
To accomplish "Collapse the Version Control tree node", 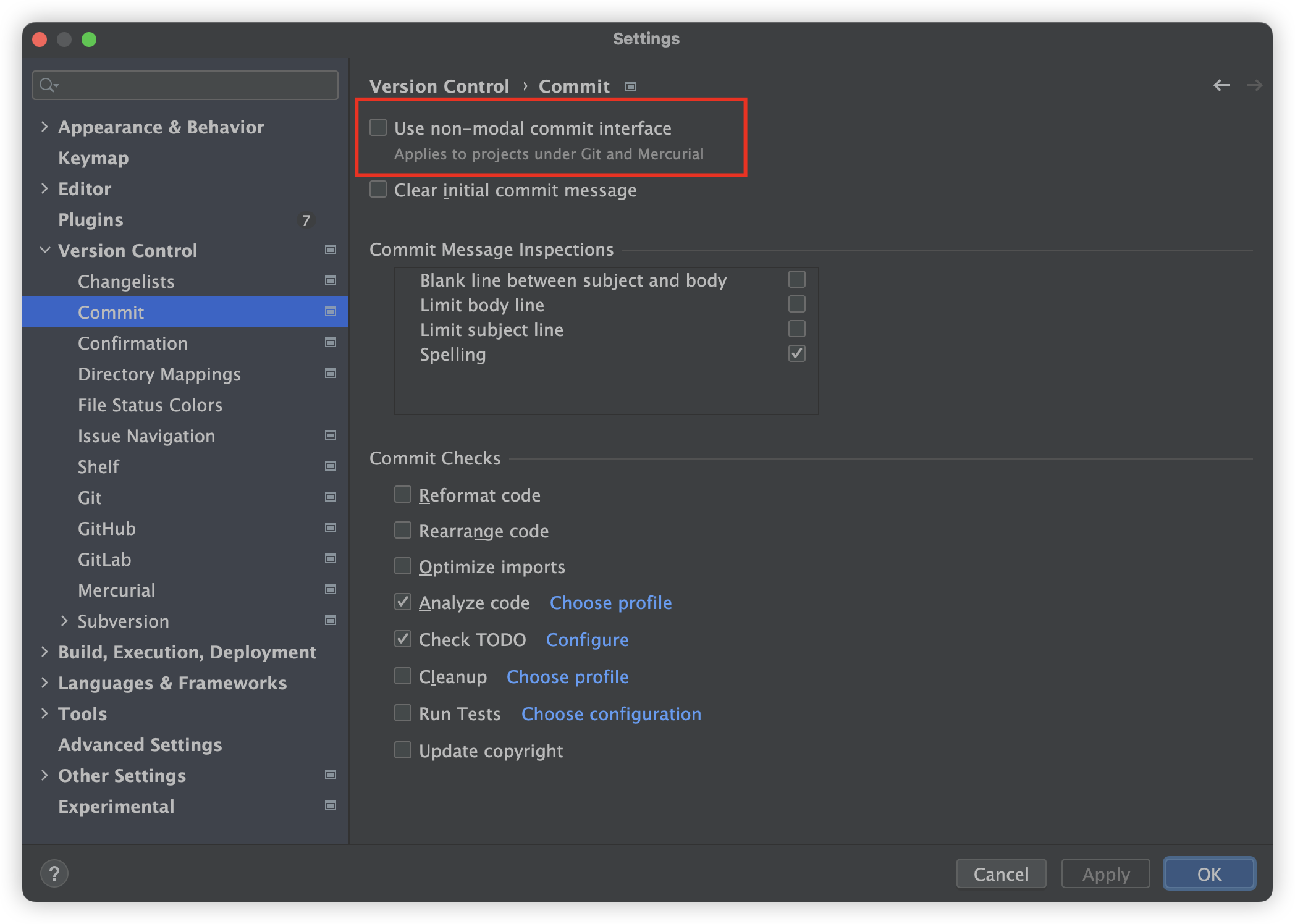I will 44,250.
